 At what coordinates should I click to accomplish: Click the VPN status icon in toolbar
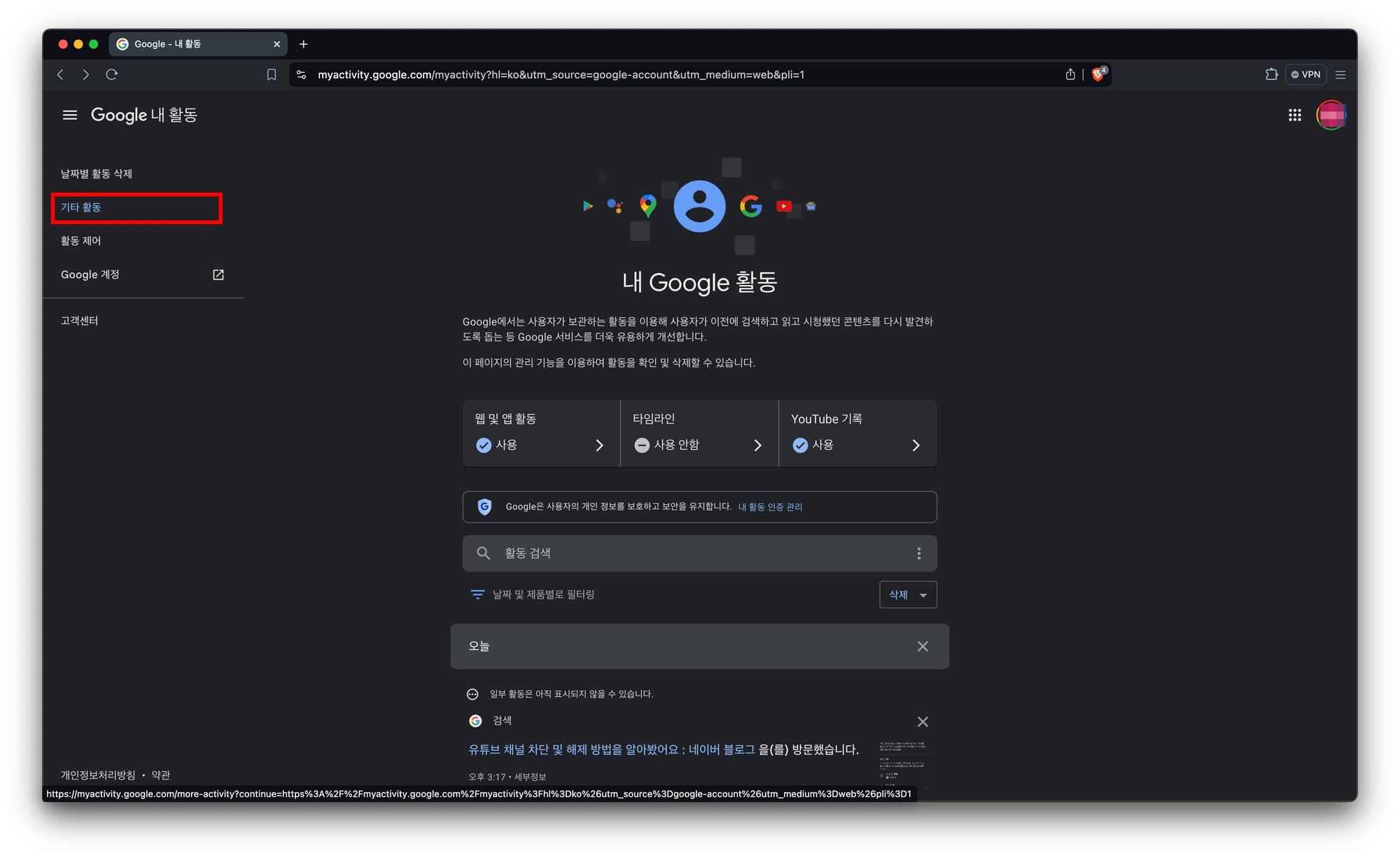1307,73
